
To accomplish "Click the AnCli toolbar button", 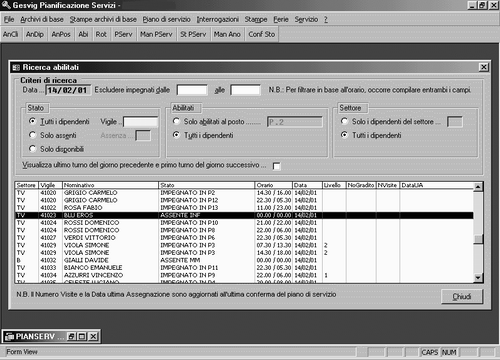I will (x=11, y=34).
